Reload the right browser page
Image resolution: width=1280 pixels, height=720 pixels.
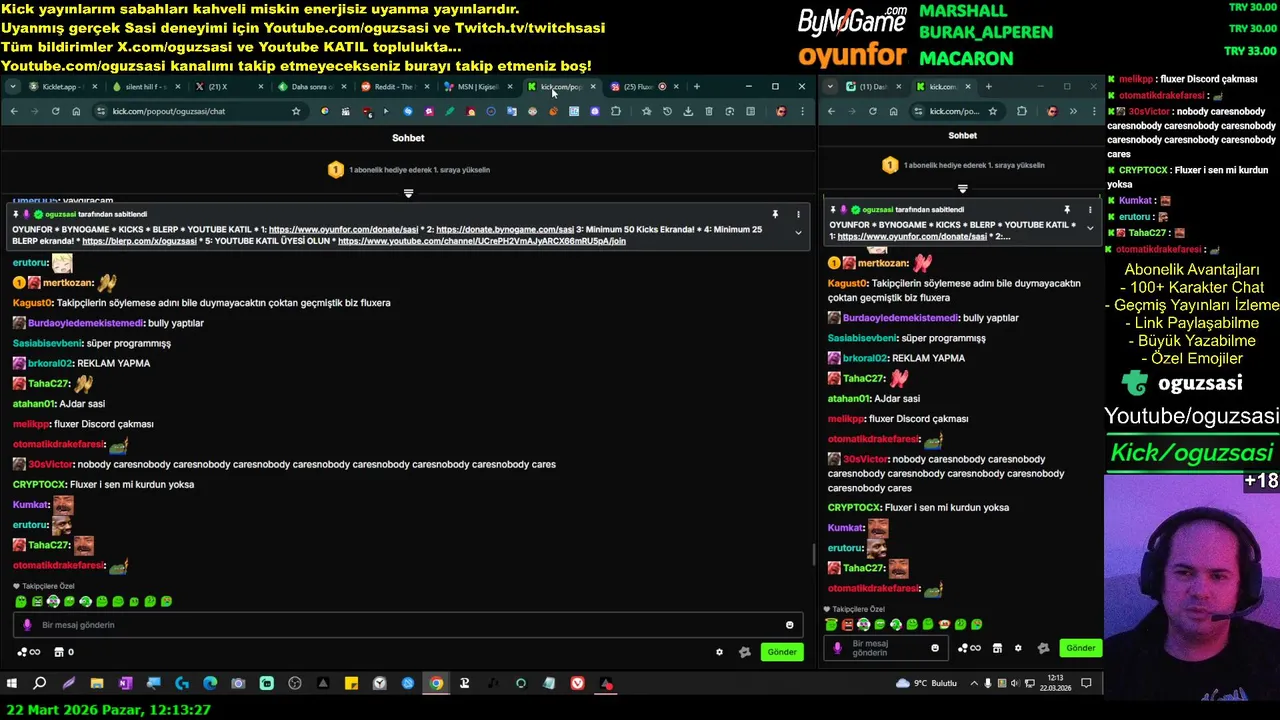pos(872,111)
